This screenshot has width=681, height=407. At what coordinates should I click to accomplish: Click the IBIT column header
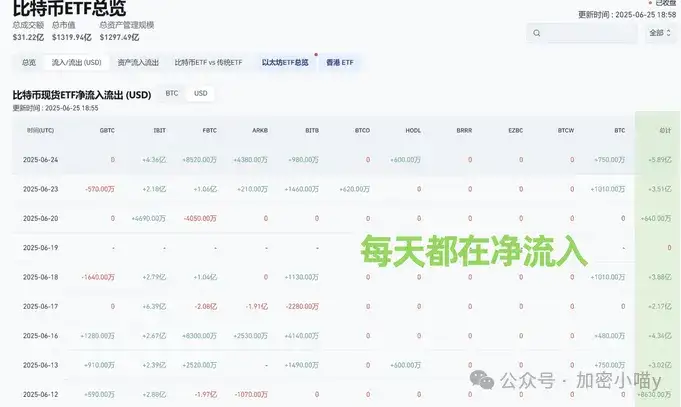click(x=159, y=130)
